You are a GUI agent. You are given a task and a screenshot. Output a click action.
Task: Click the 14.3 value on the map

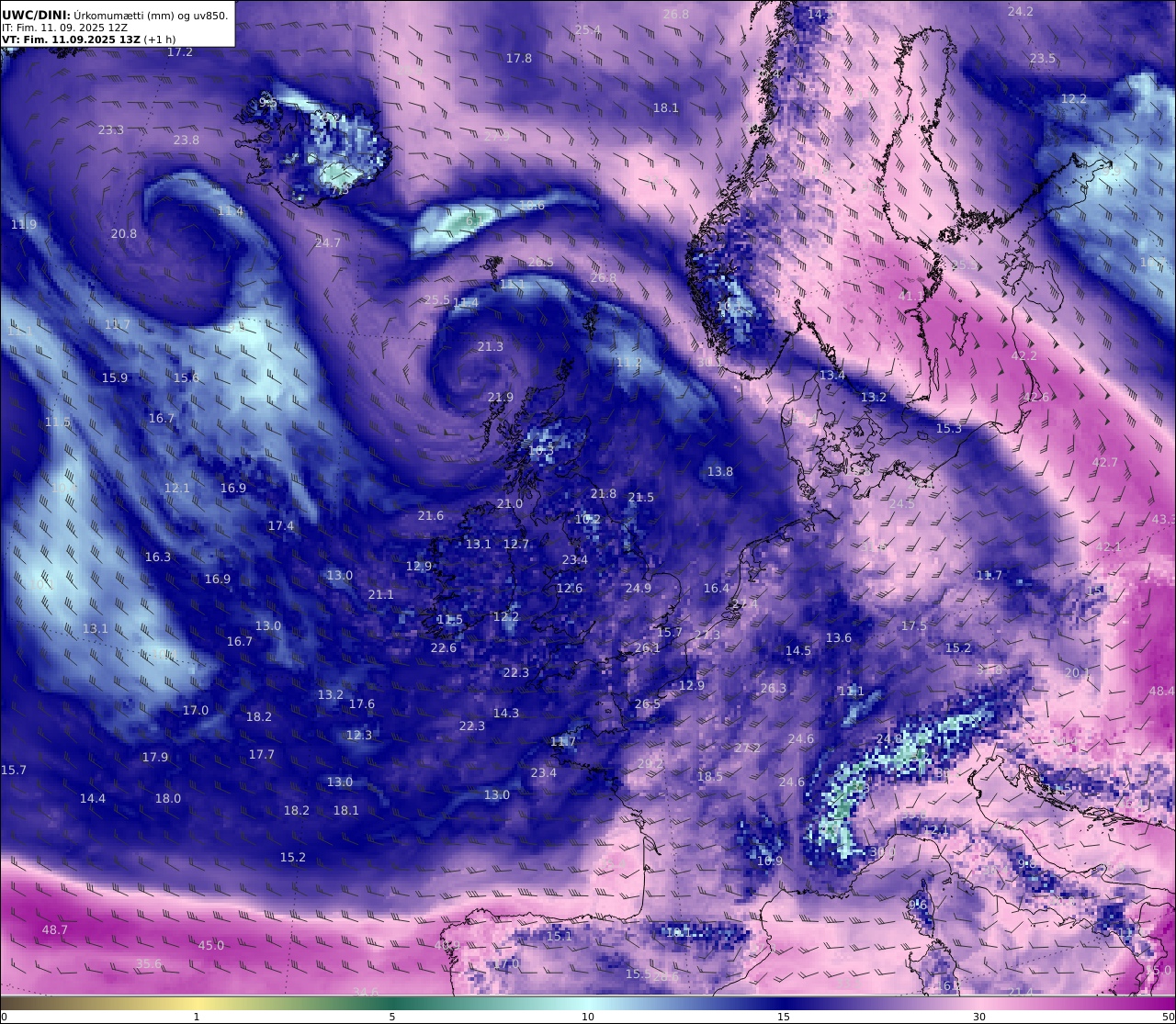coord(506,714)
